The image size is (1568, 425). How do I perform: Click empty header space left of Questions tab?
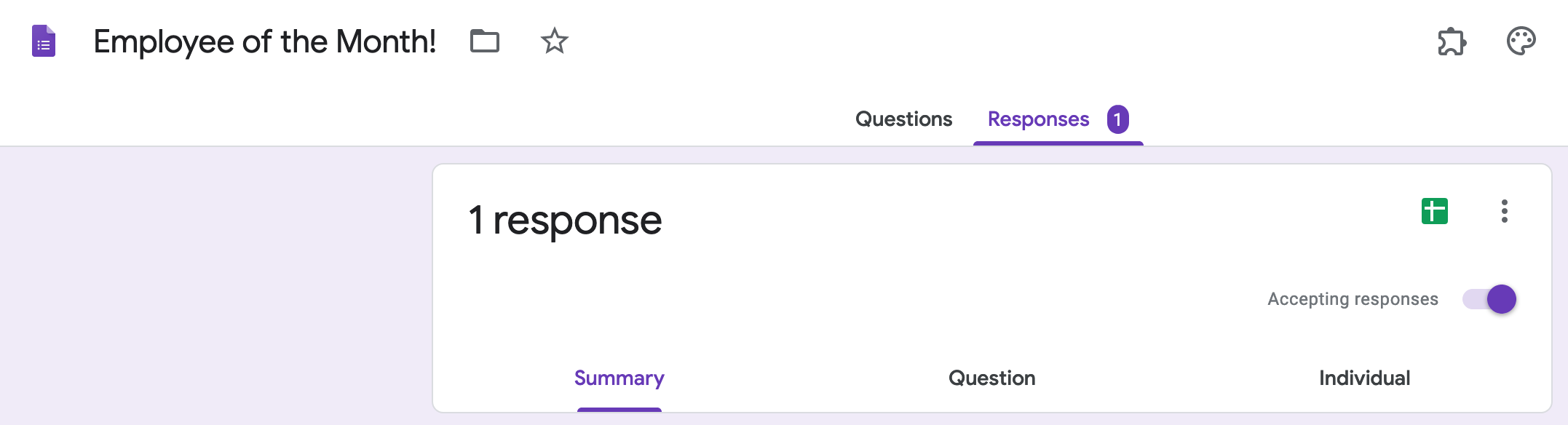[x=510, y=116]
